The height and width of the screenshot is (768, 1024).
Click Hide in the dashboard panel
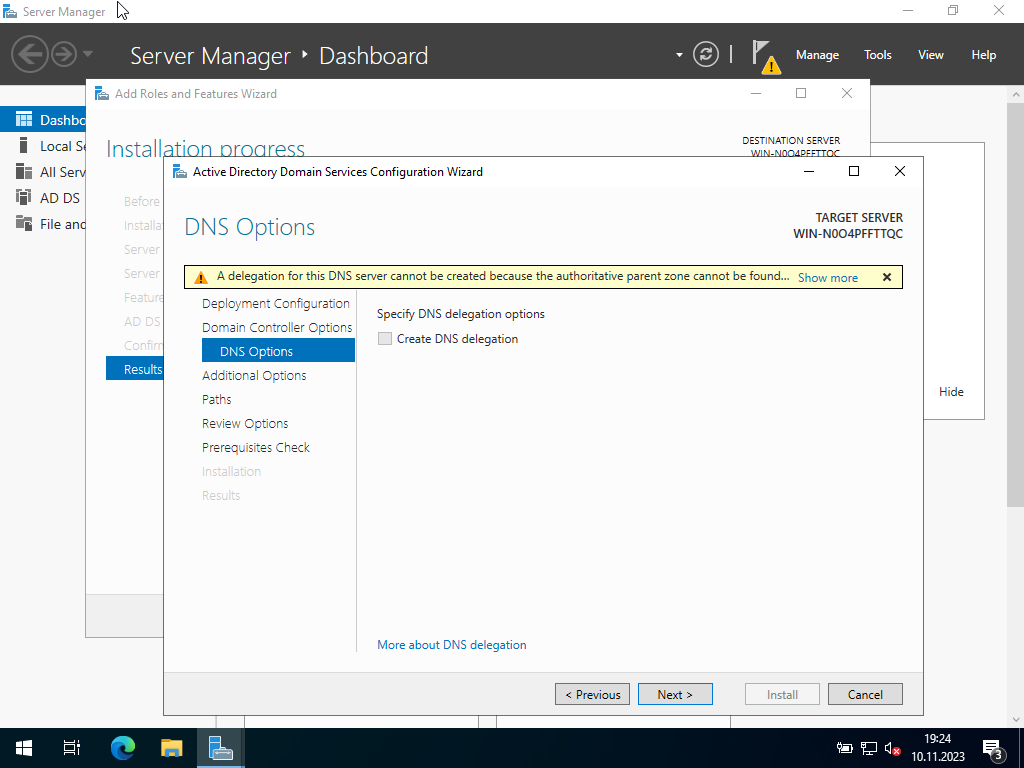click(951, 392)
